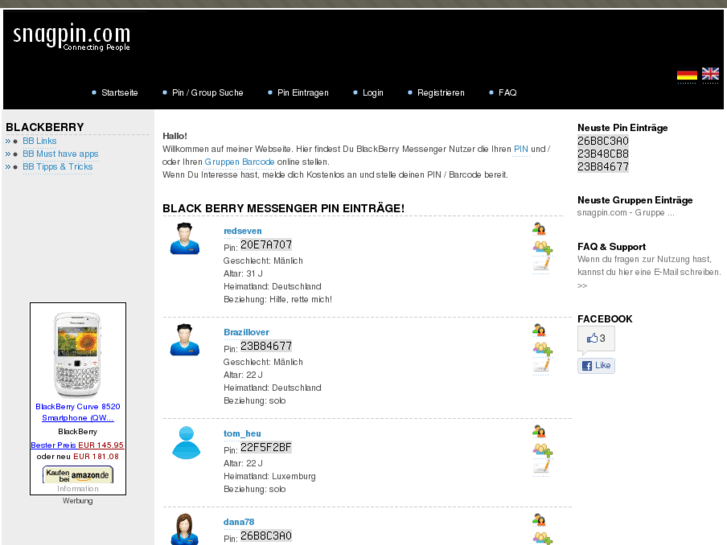Click the Facebook Like button

coord(596,365)
